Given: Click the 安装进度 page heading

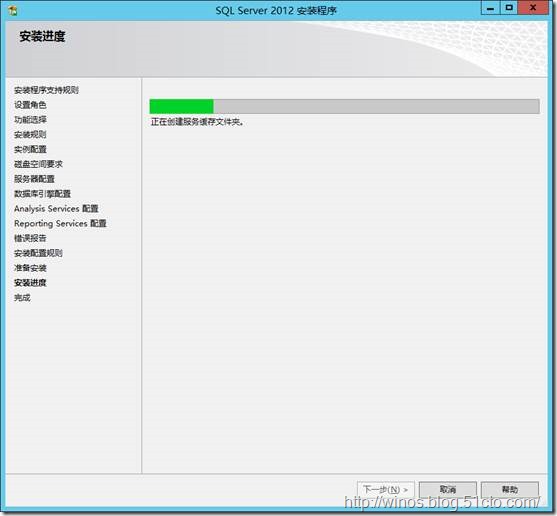Looking at the screenshot, I should [x=42, y=37].
